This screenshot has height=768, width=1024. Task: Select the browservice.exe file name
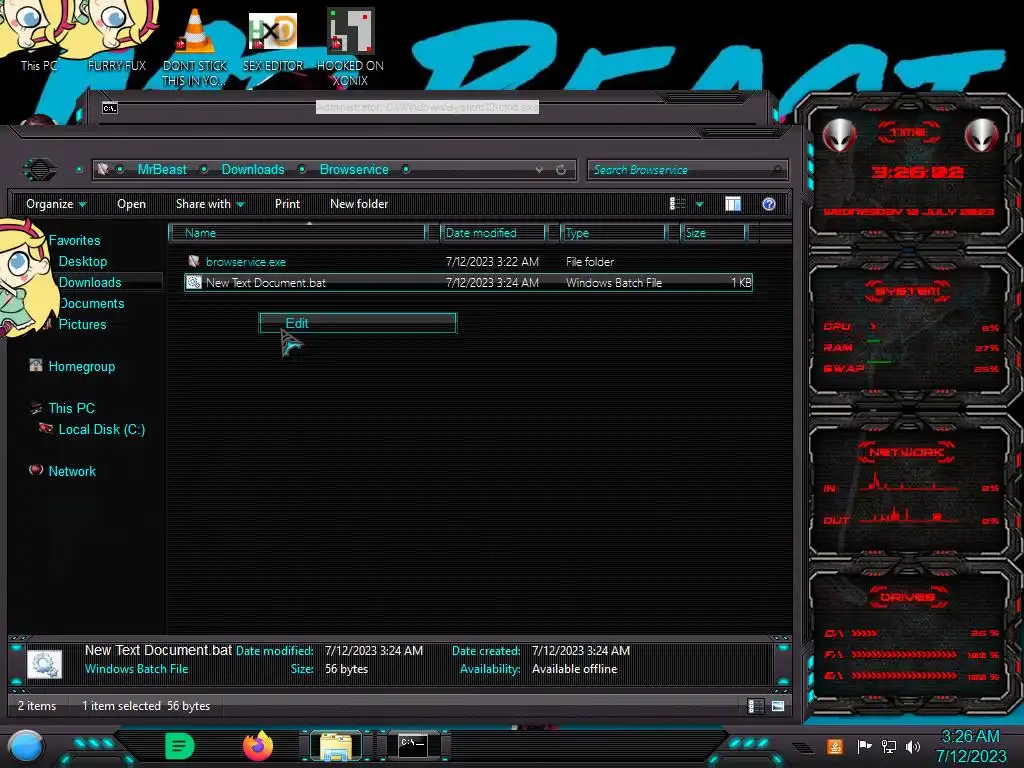[246, 262]
